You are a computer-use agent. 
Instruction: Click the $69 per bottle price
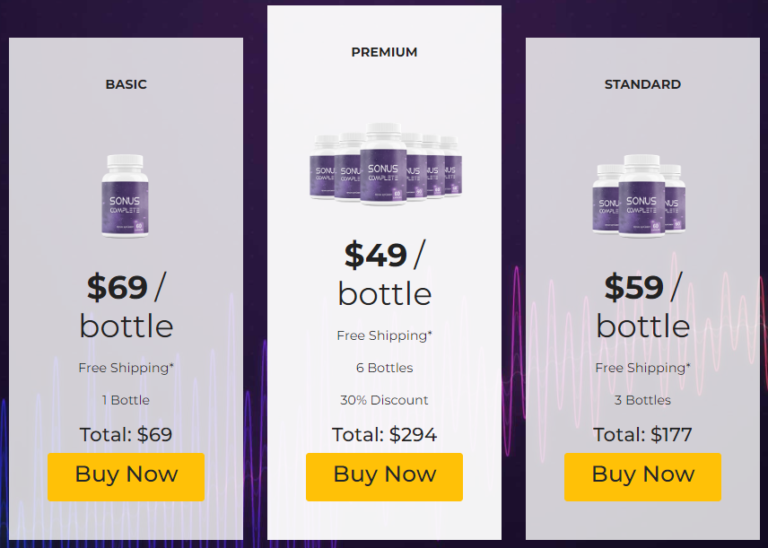click(126, 306)
